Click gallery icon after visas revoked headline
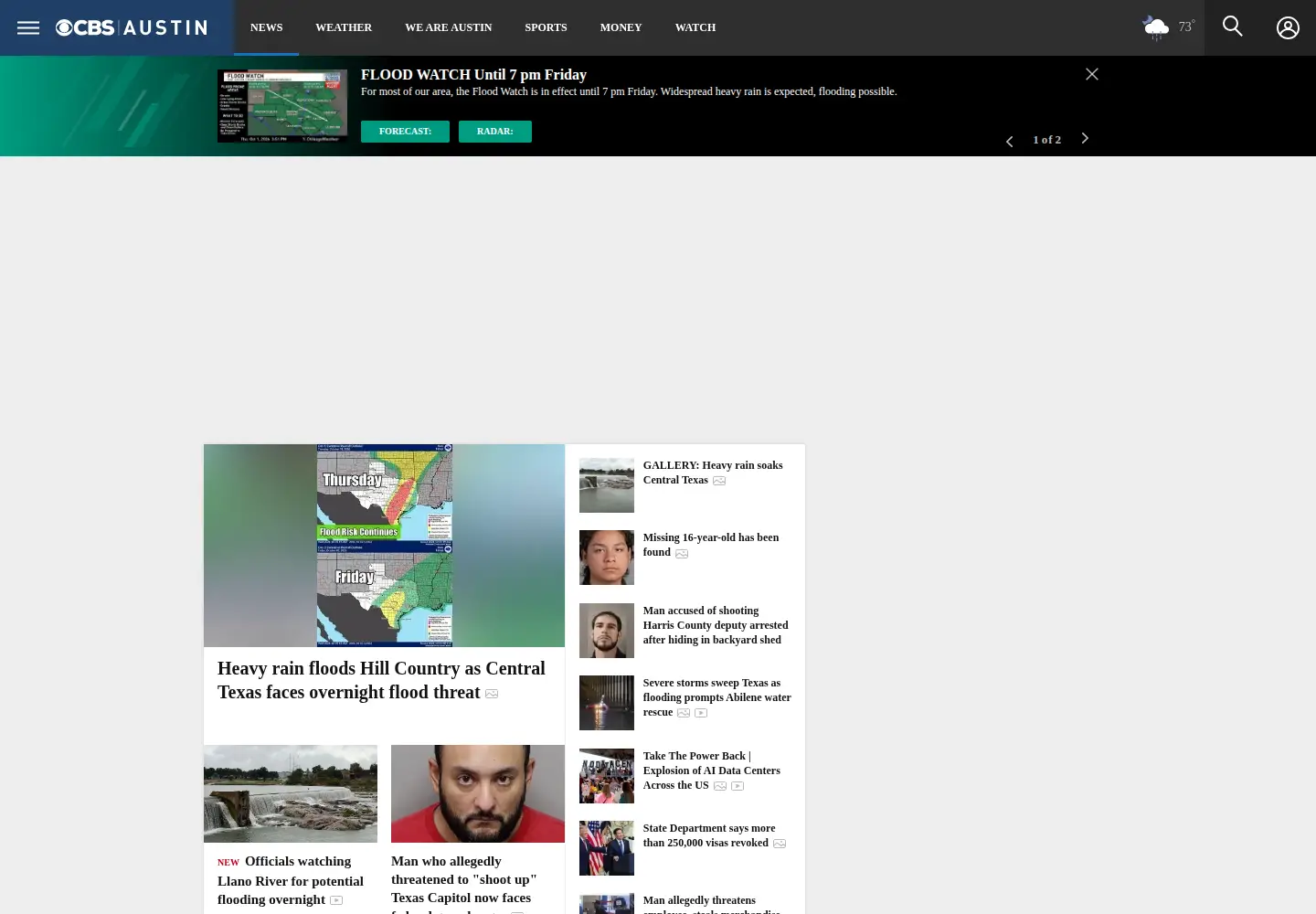 click(x=780, y=844)
